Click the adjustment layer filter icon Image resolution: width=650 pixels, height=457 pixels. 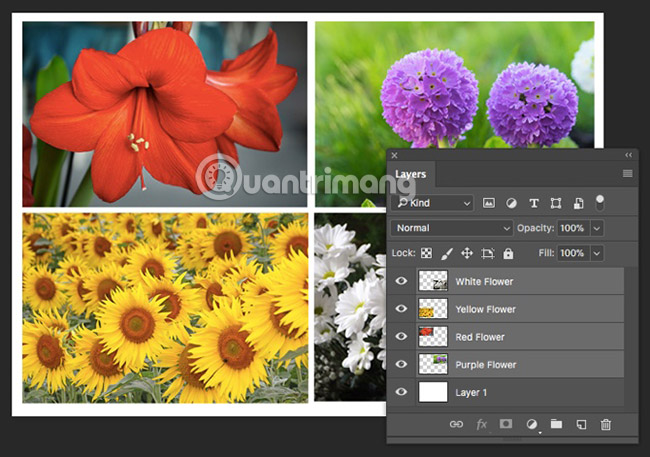coord(511,203)
